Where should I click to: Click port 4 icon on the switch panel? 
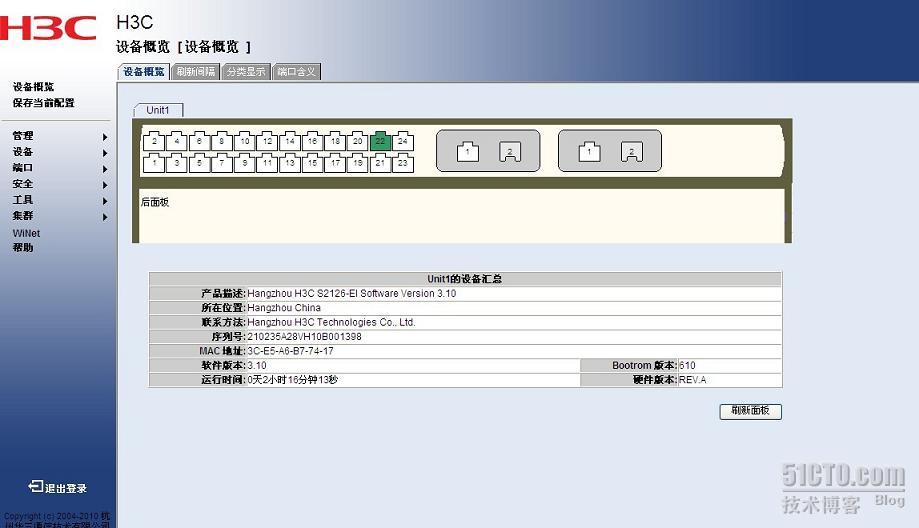(x=176, y=141)
